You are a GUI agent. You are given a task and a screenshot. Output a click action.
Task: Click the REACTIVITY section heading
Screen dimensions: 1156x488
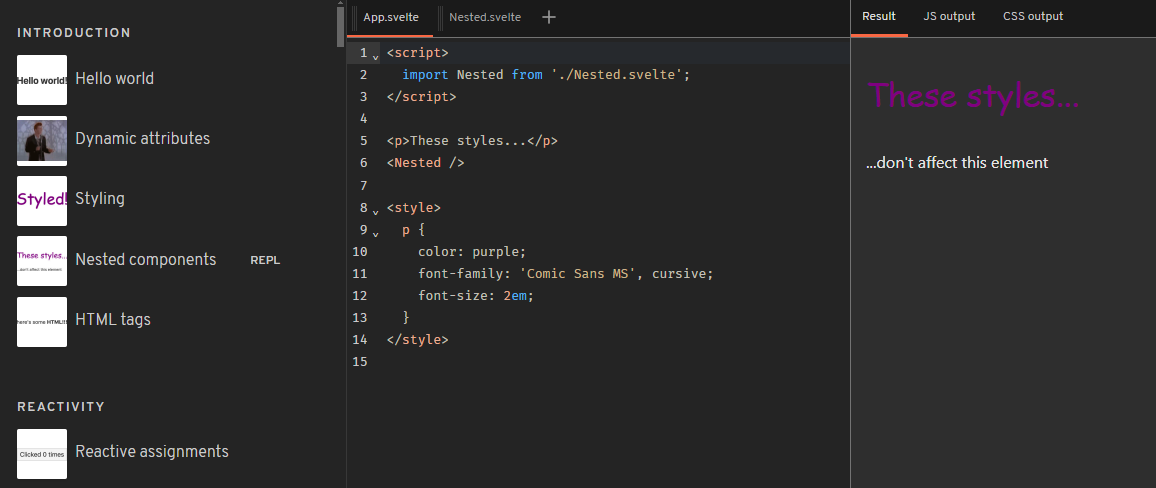[61, 407]
